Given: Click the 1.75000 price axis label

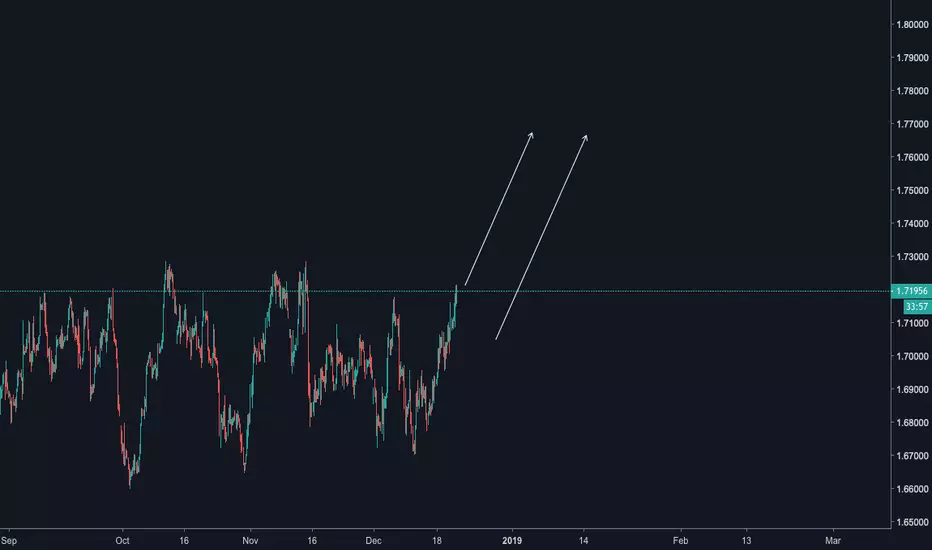Looking at the screenshot, I should [x=912, y=191].
